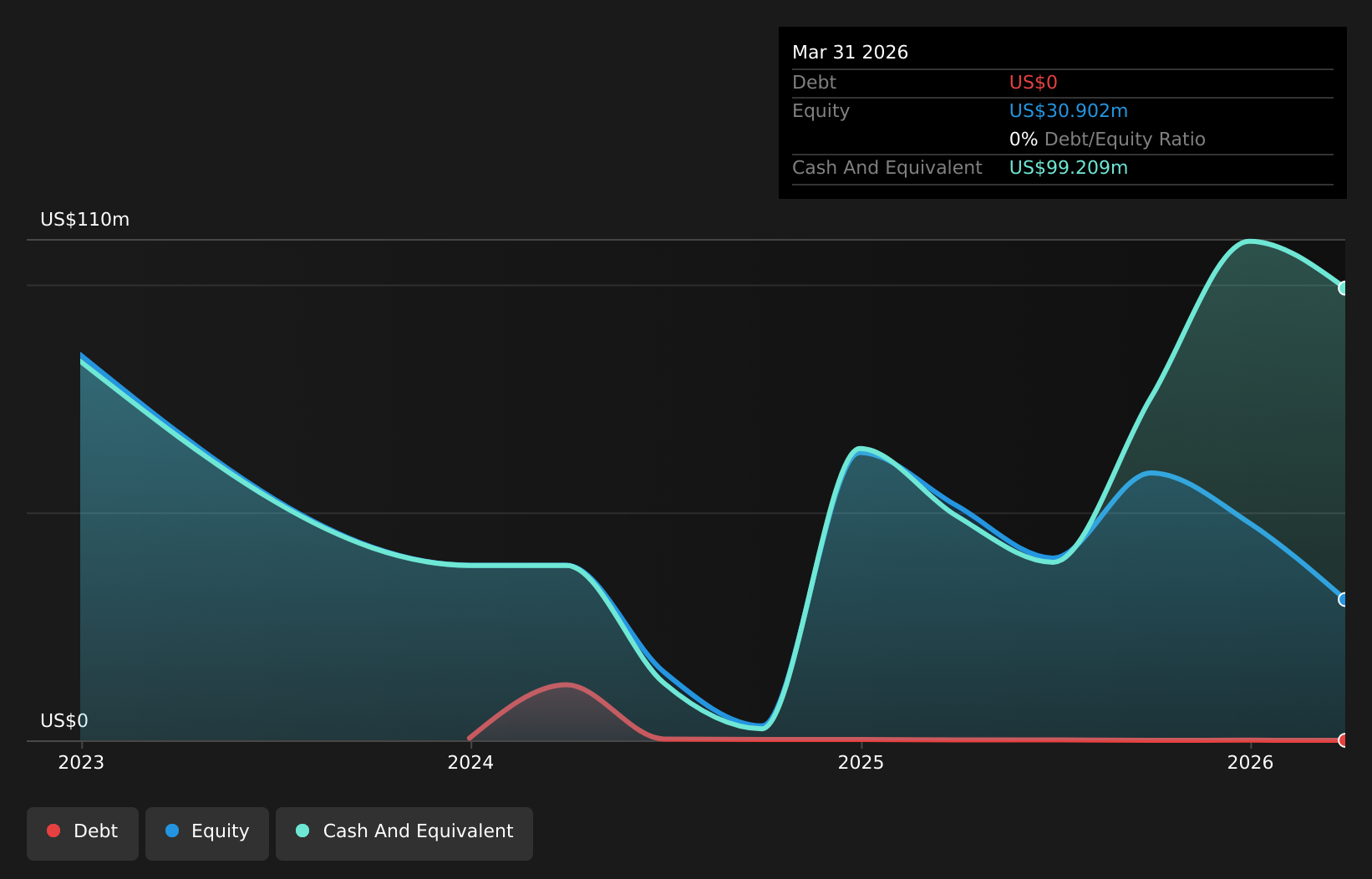Toggle the Equity series legend button
This screenshot has width=1372, height=879.
pos(207,833)
